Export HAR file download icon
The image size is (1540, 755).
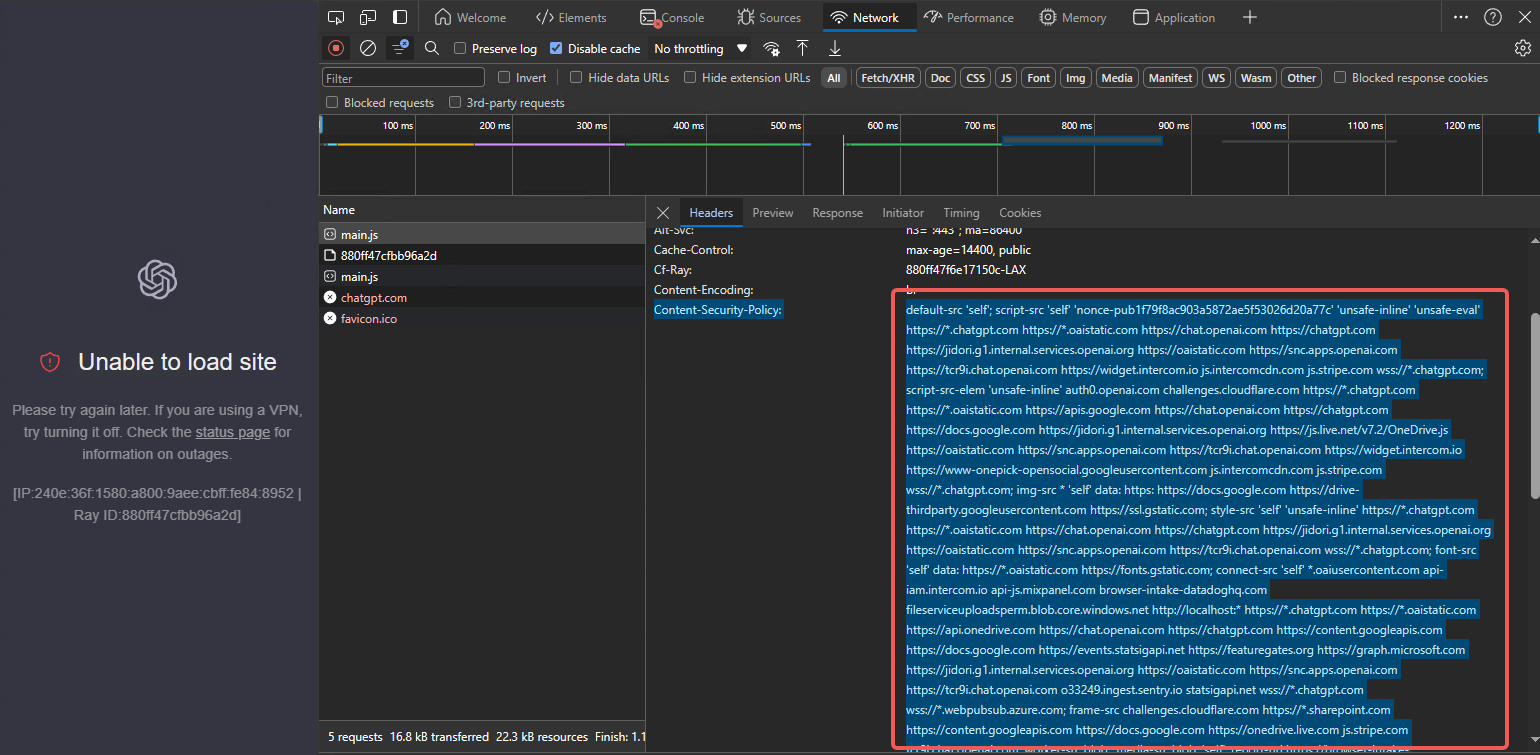coord(835,48)
